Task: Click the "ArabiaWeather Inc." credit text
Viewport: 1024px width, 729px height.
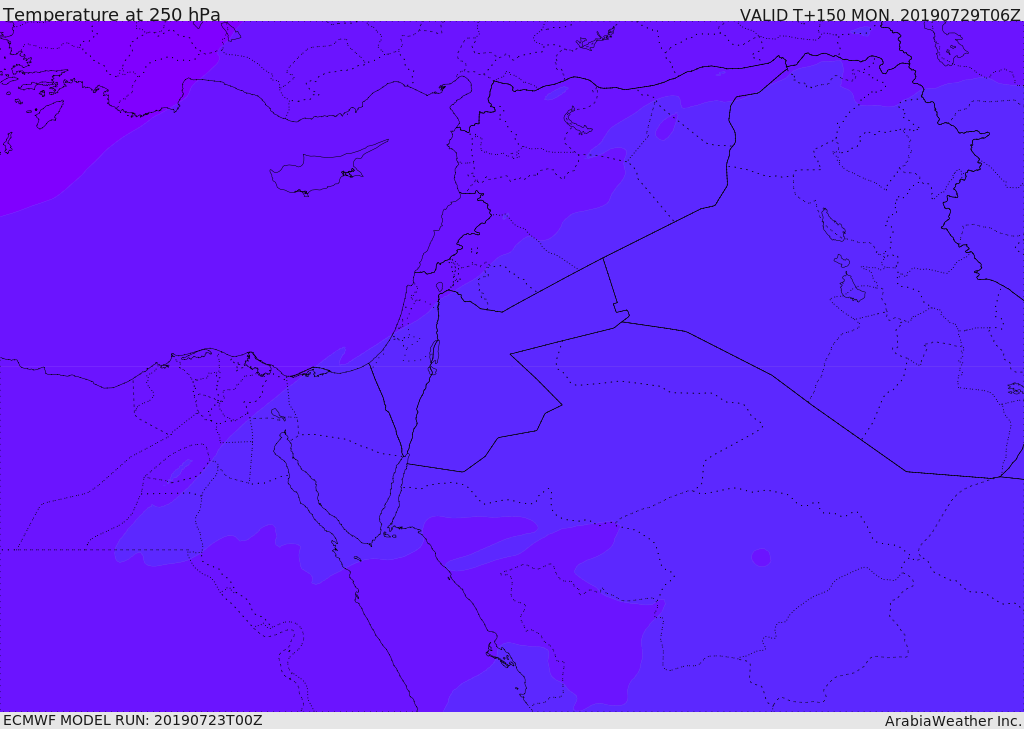Action: tap(953, 721)
